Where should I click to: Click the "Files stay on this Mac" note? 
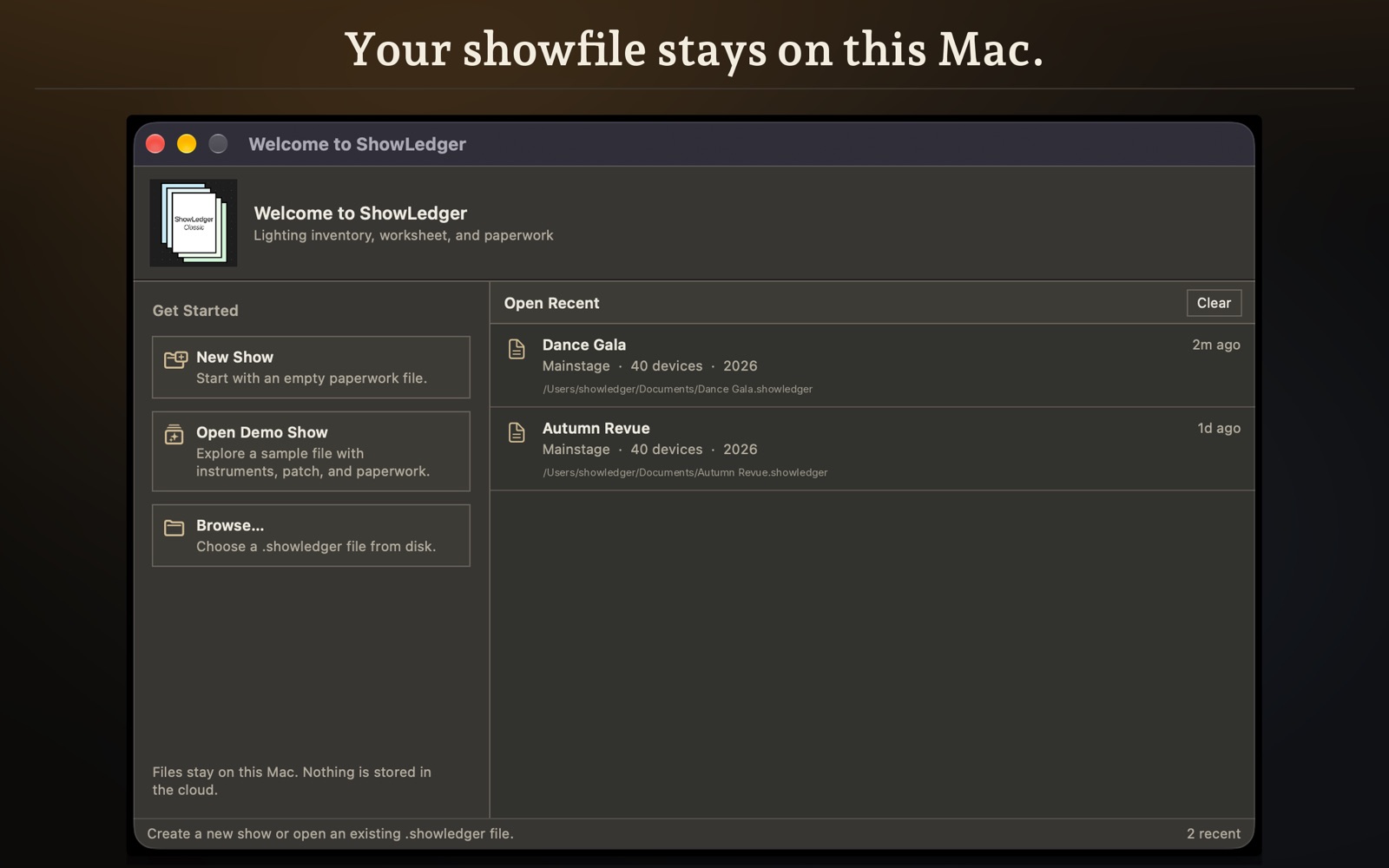point(292,781)
